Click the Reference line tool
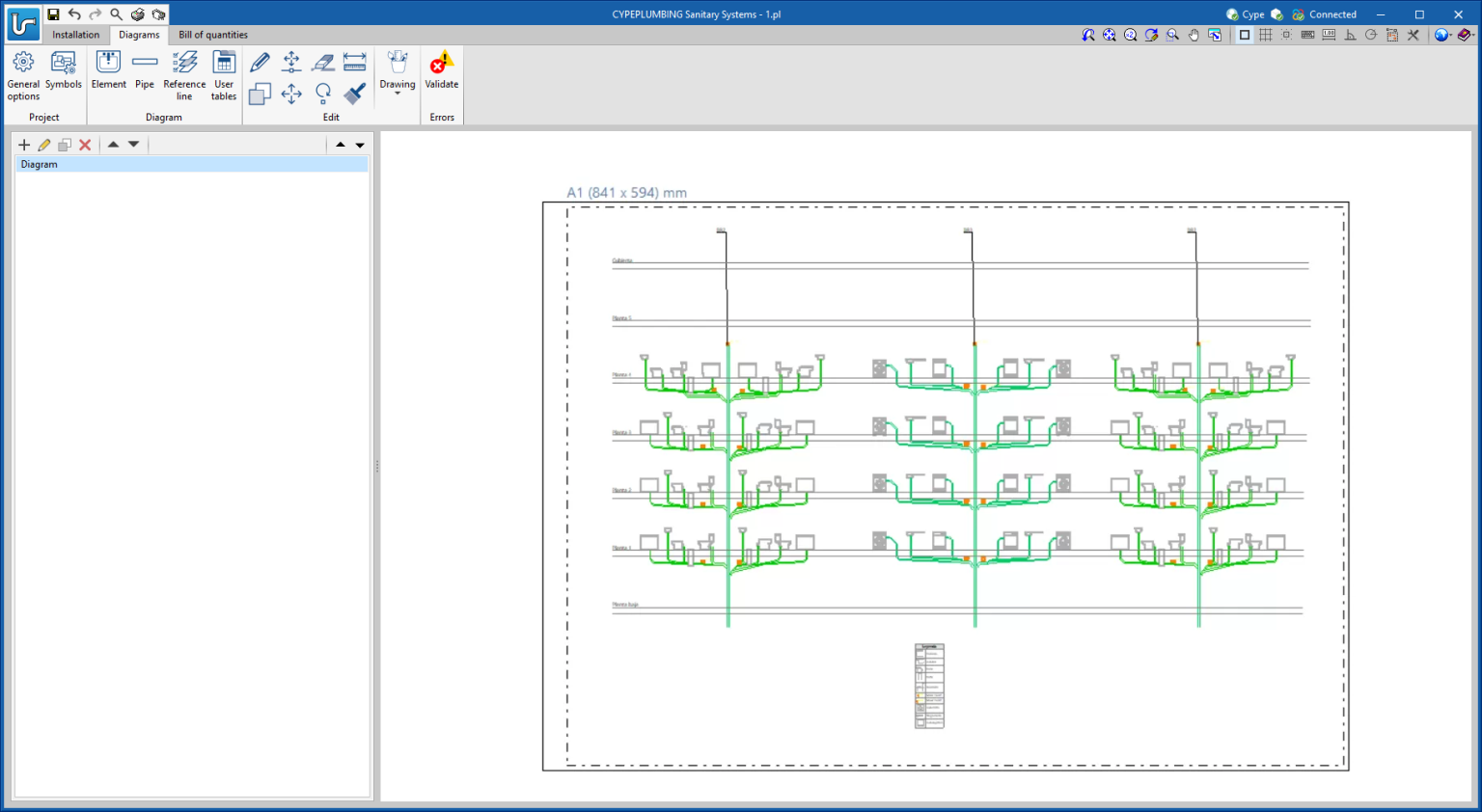Image resolution: width=1482 pixels, height=812 pixels. click(184, 74)
